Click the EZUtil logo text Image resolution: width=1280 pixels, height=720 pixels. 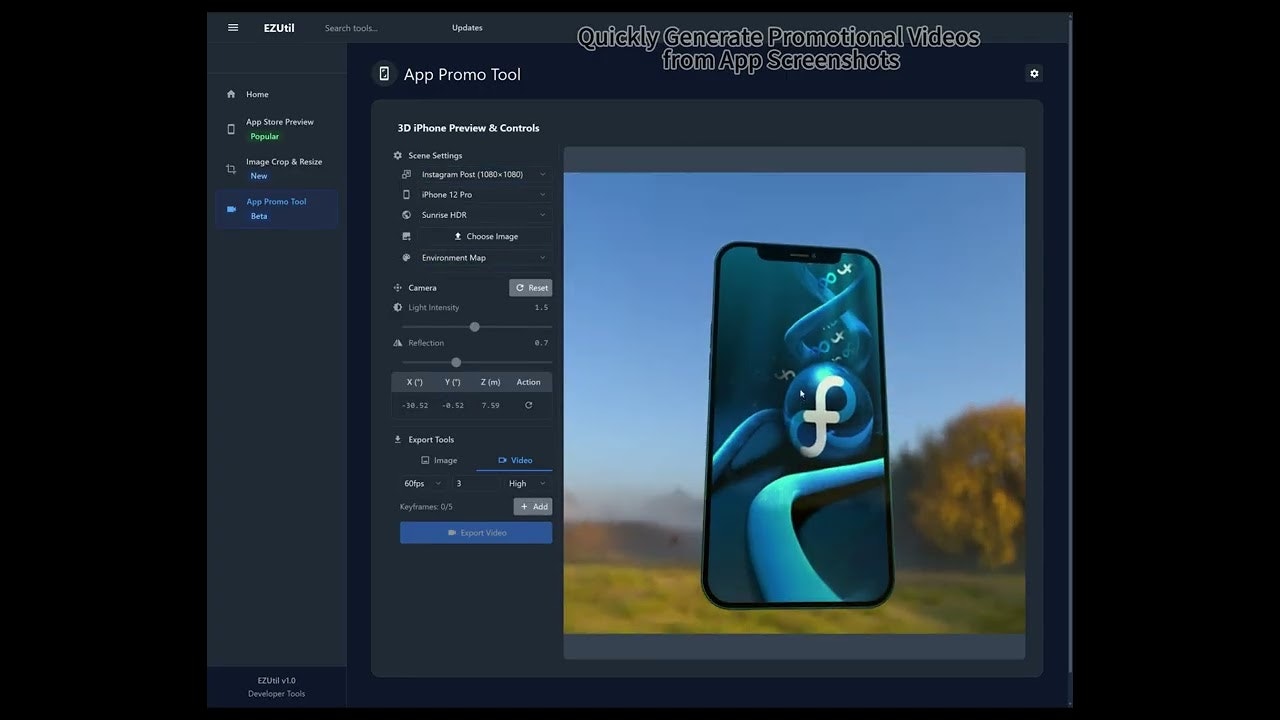279,28
